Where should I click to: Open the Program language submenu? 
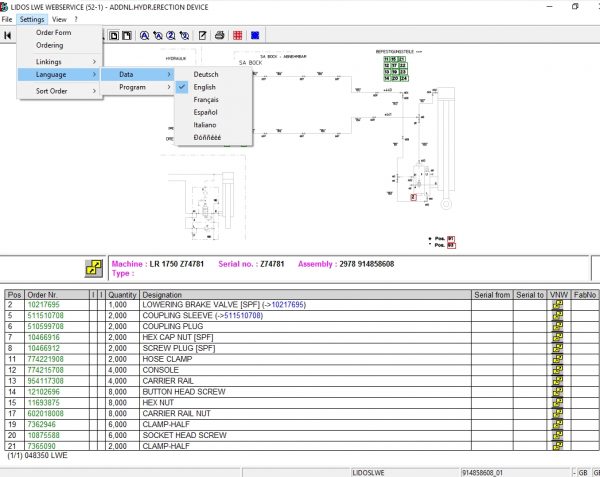click(138, 87)
